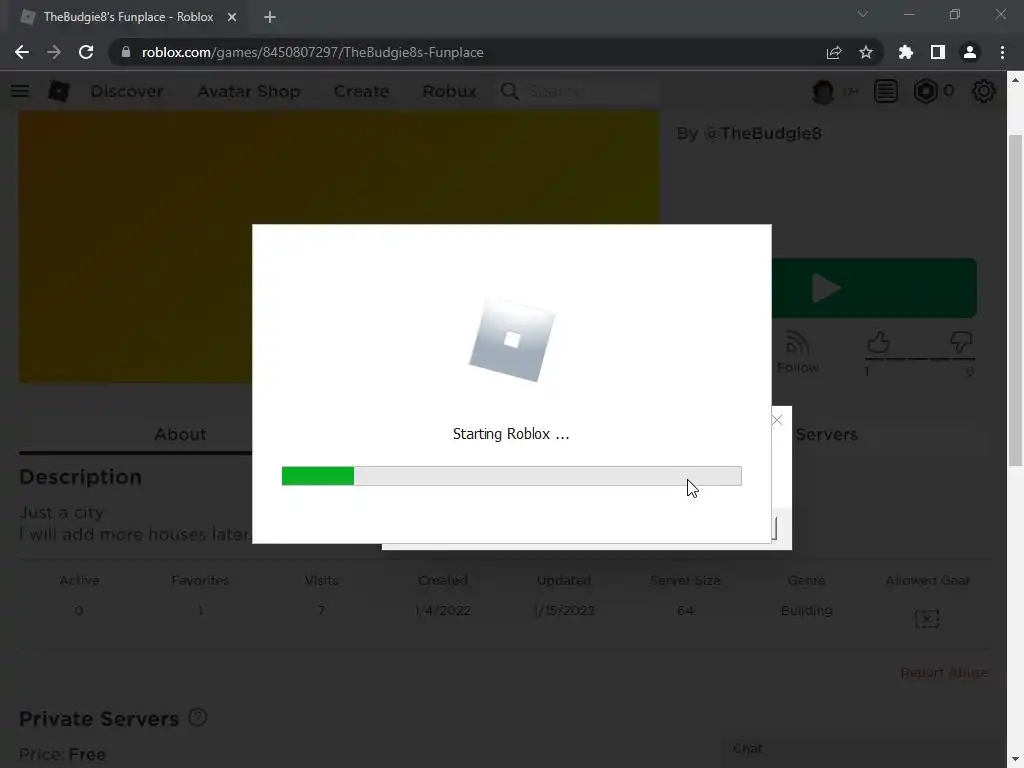
Task: Open the Discover menu item
Action: click(127, 91)
